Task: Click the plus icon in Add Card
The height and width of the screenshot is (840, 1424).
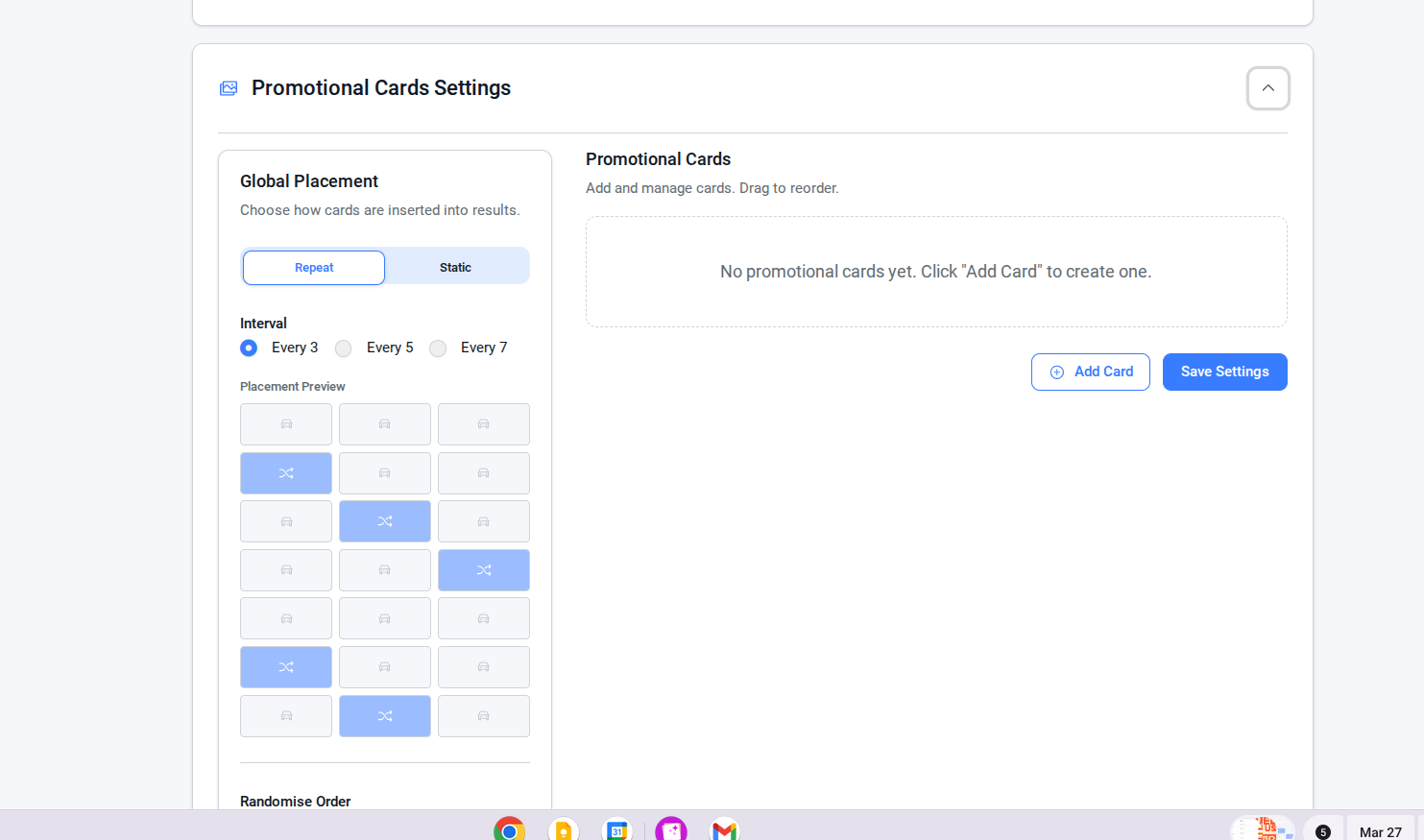Action: [1056, 372]
